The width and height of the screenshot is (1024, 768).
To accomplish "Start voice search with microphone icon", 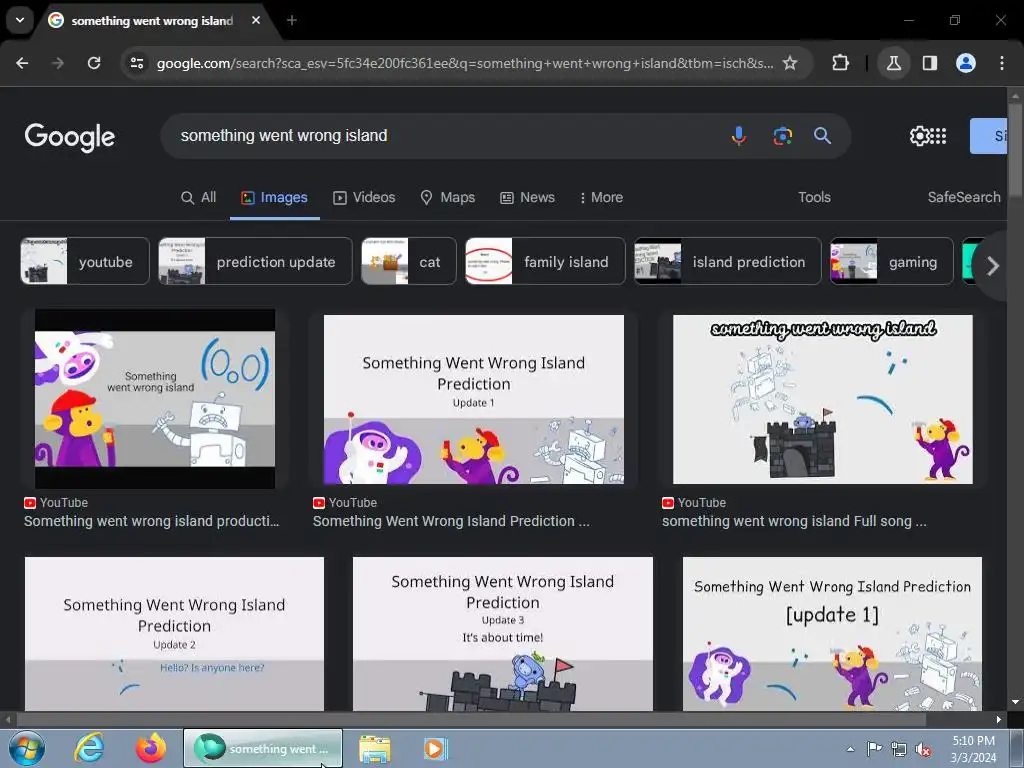I will tap(739, 136).
